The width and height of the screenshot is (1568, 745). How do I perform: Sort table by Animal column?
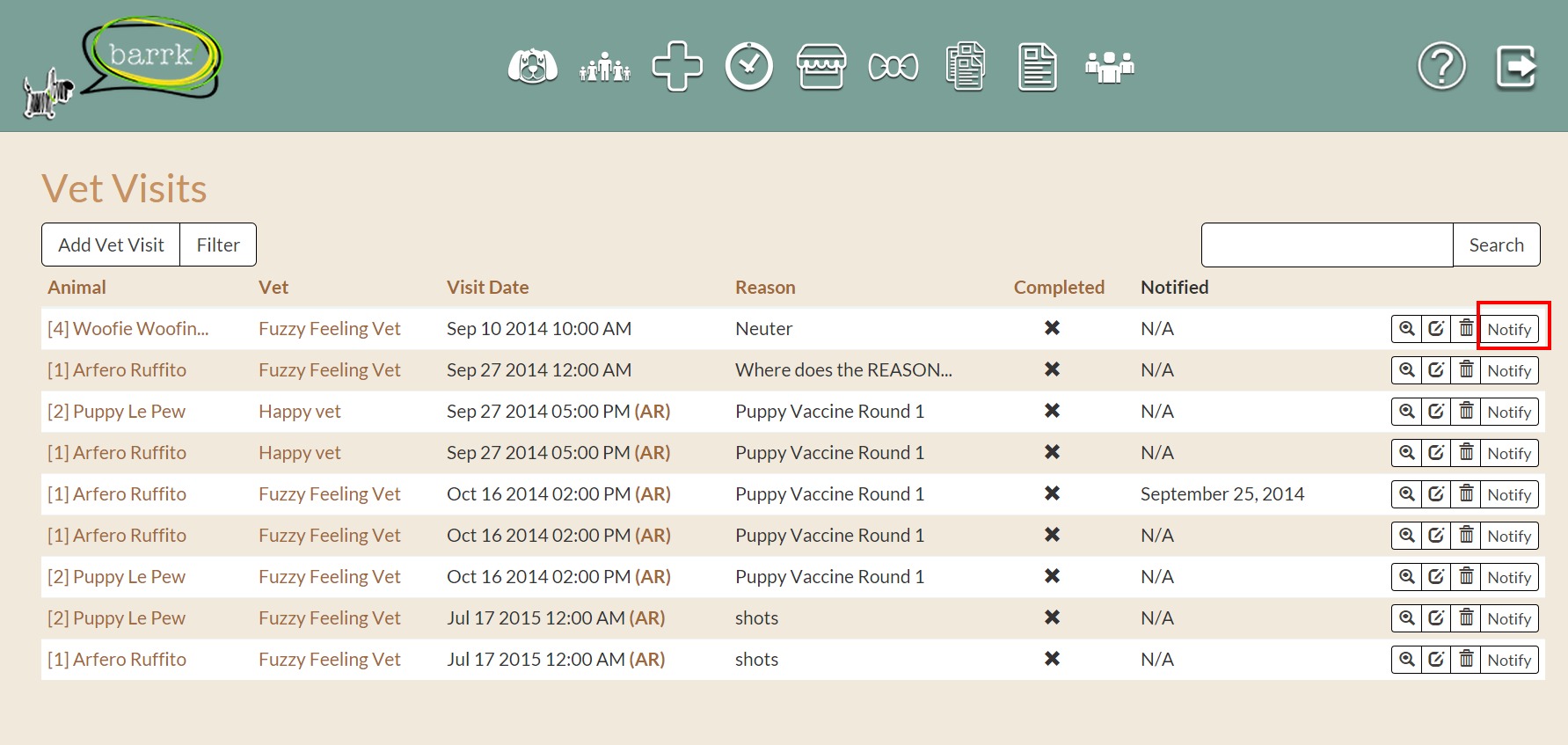[77, 288]
